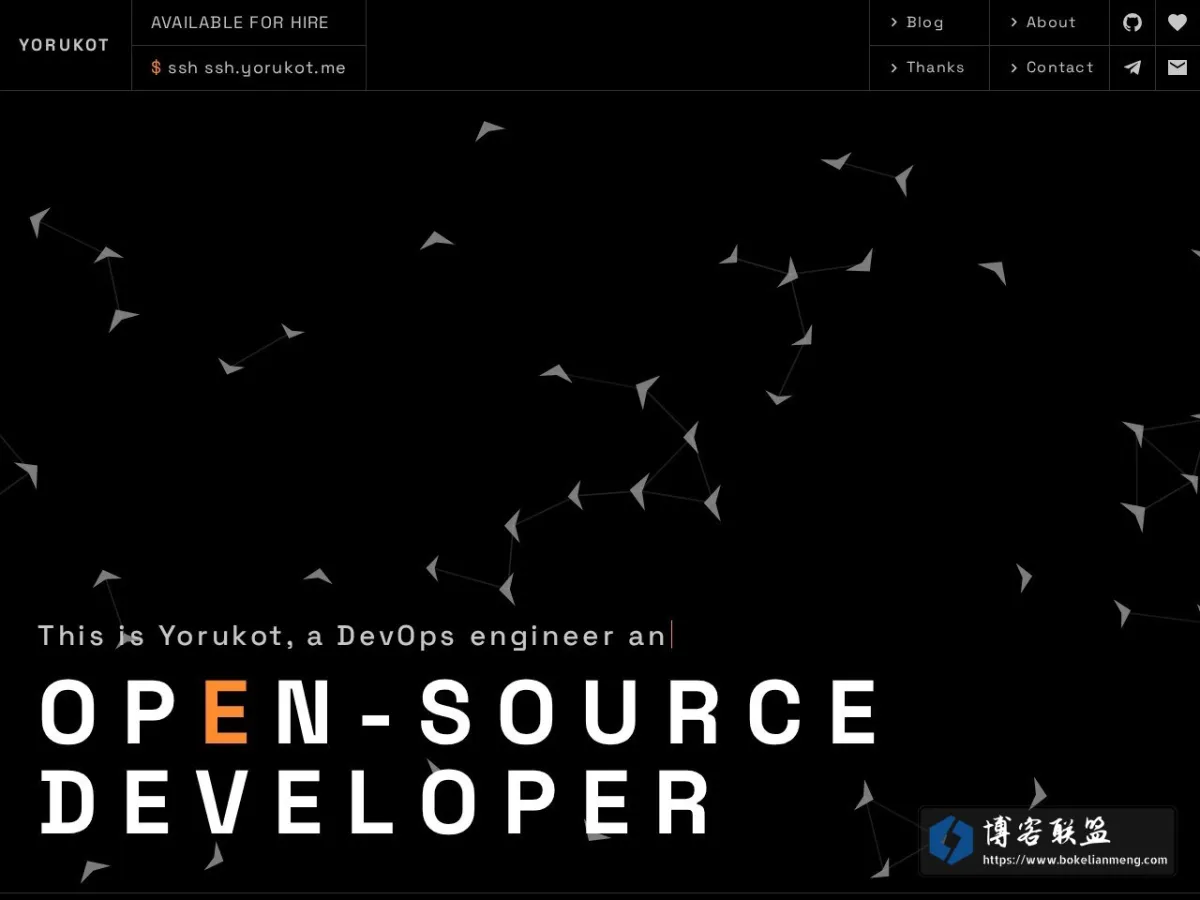This screenshot has width=1200, height=900.
Task: Click the DEVELOPER headline text
Action: [377, 802]
